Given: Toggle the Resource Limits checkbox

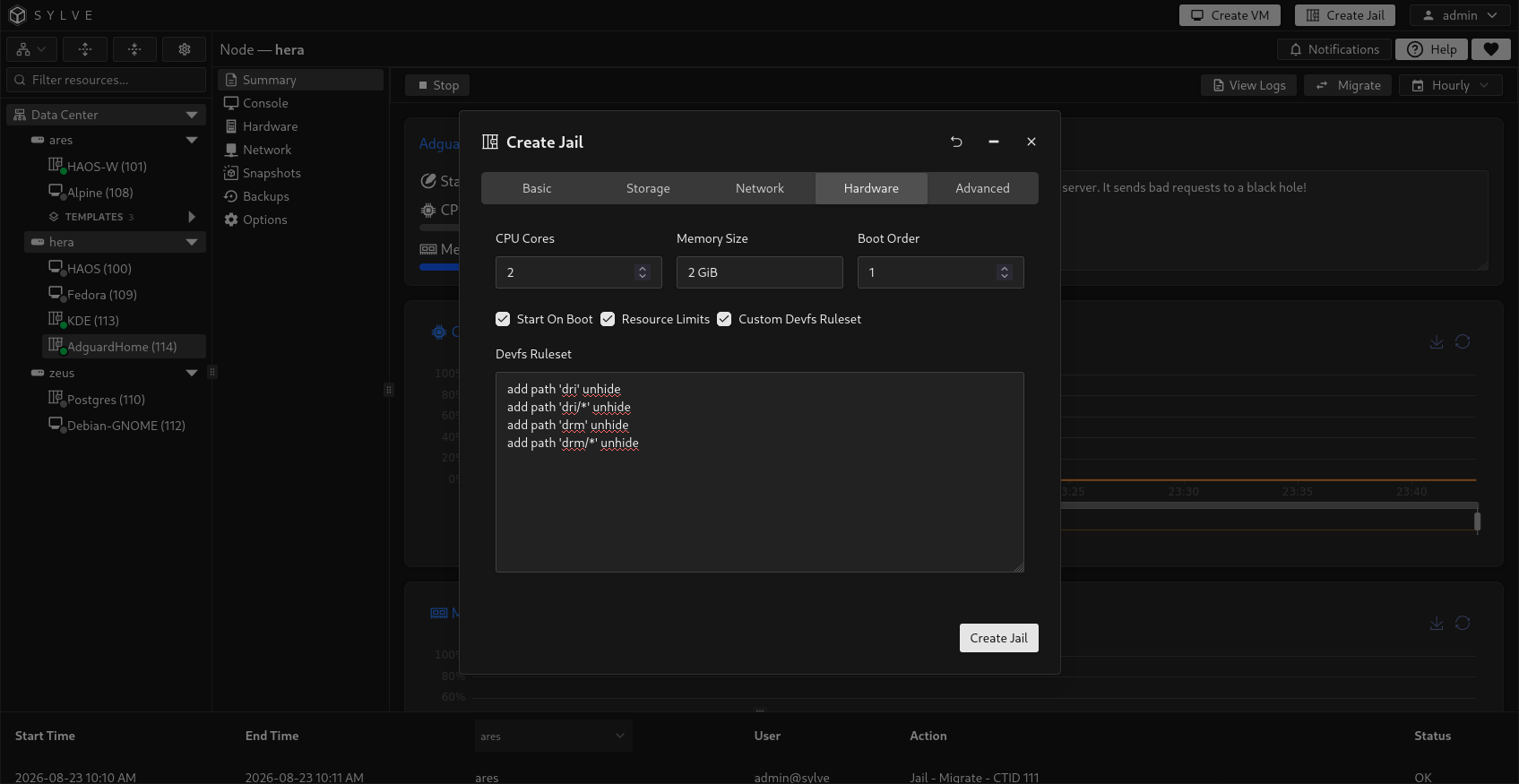Looking at the screenshot, I should [608, 319].
